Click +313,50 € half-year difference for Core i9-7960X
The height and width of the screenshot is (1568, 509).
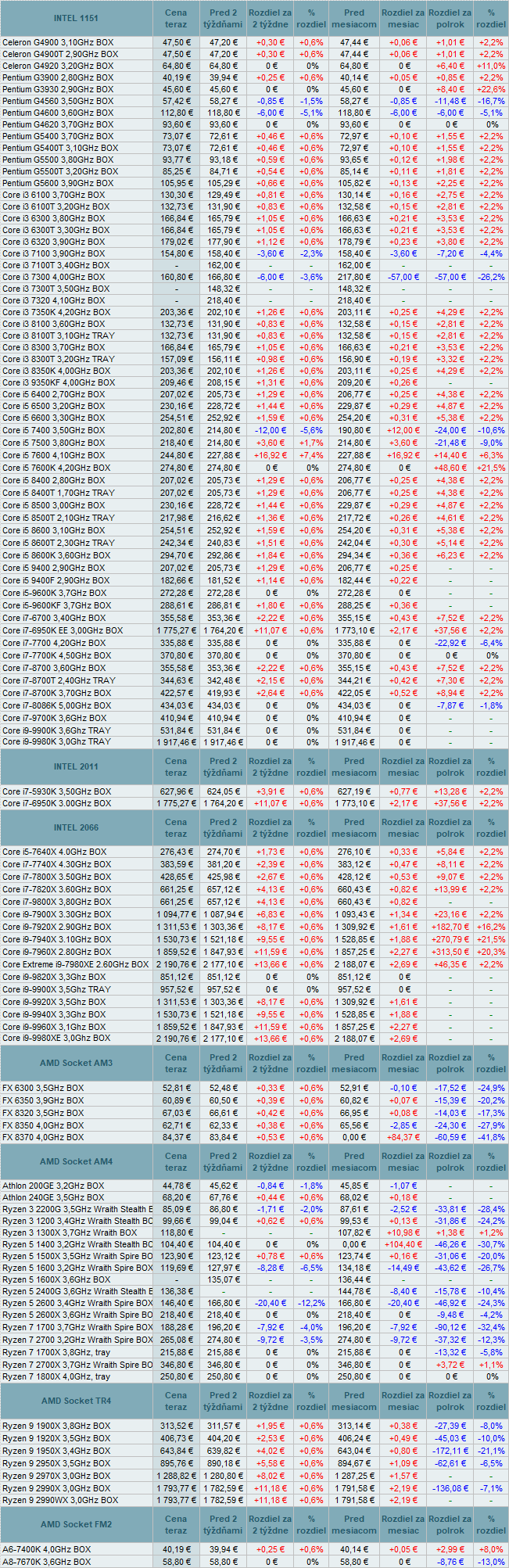pos(450,952)
